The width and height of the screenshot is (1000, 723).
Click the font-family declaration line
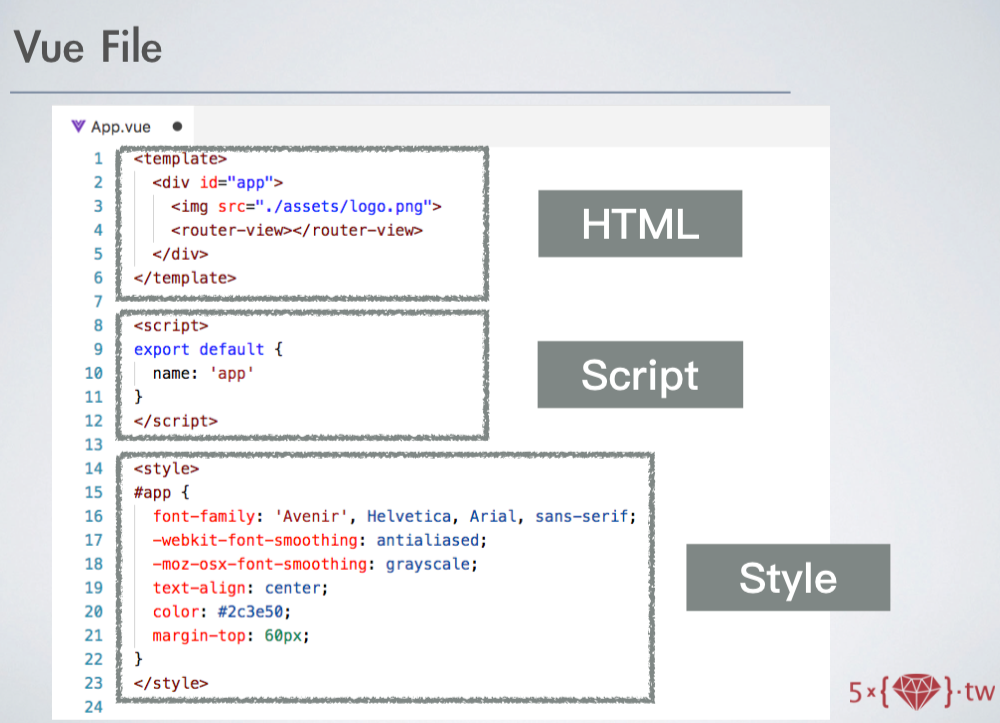pyautogui.click(x=394, y=516)
